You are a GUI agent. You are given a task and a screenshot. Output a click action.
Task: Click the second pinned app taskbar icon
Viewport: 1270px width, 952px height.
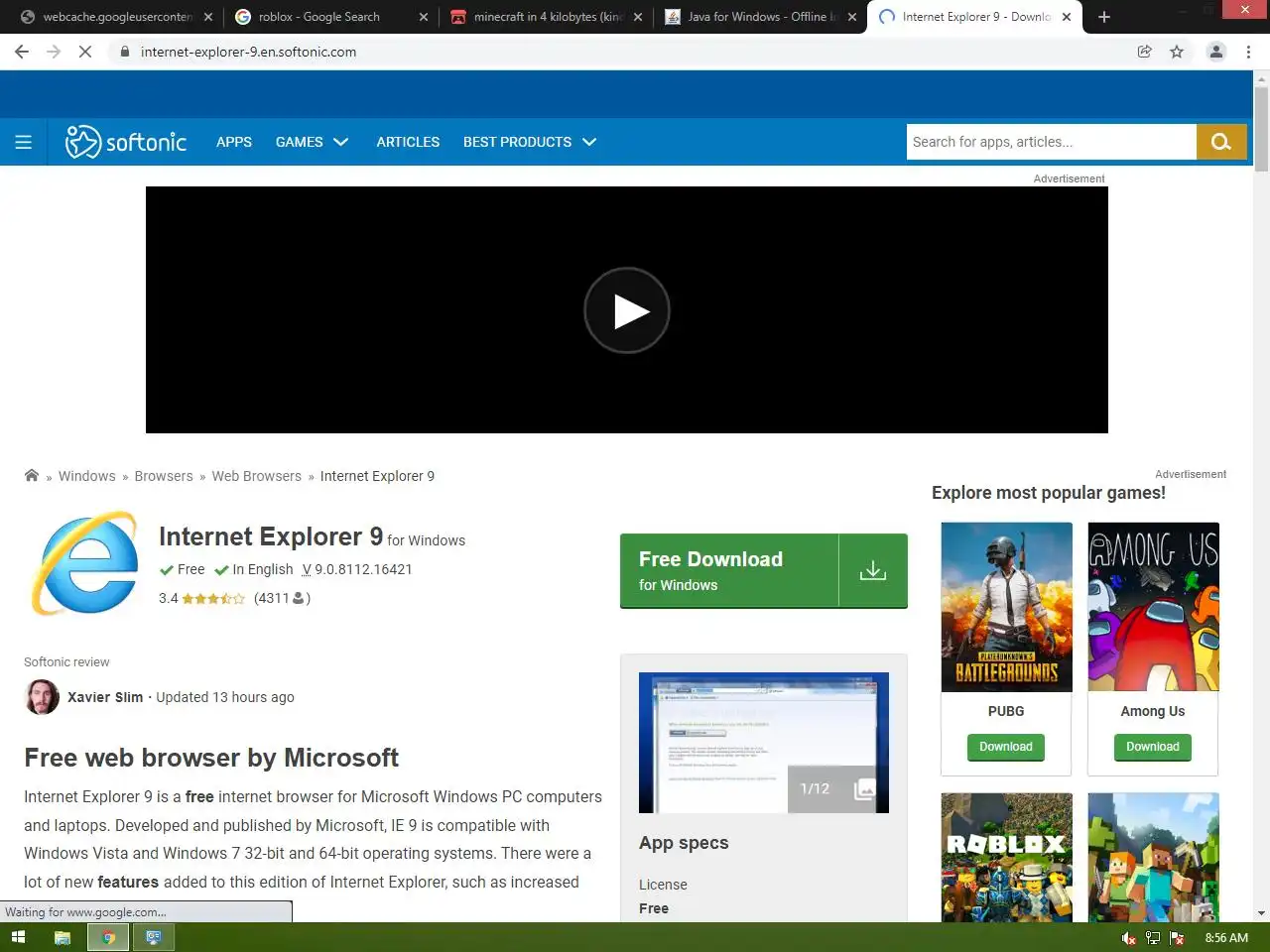[x=154, y=937]
